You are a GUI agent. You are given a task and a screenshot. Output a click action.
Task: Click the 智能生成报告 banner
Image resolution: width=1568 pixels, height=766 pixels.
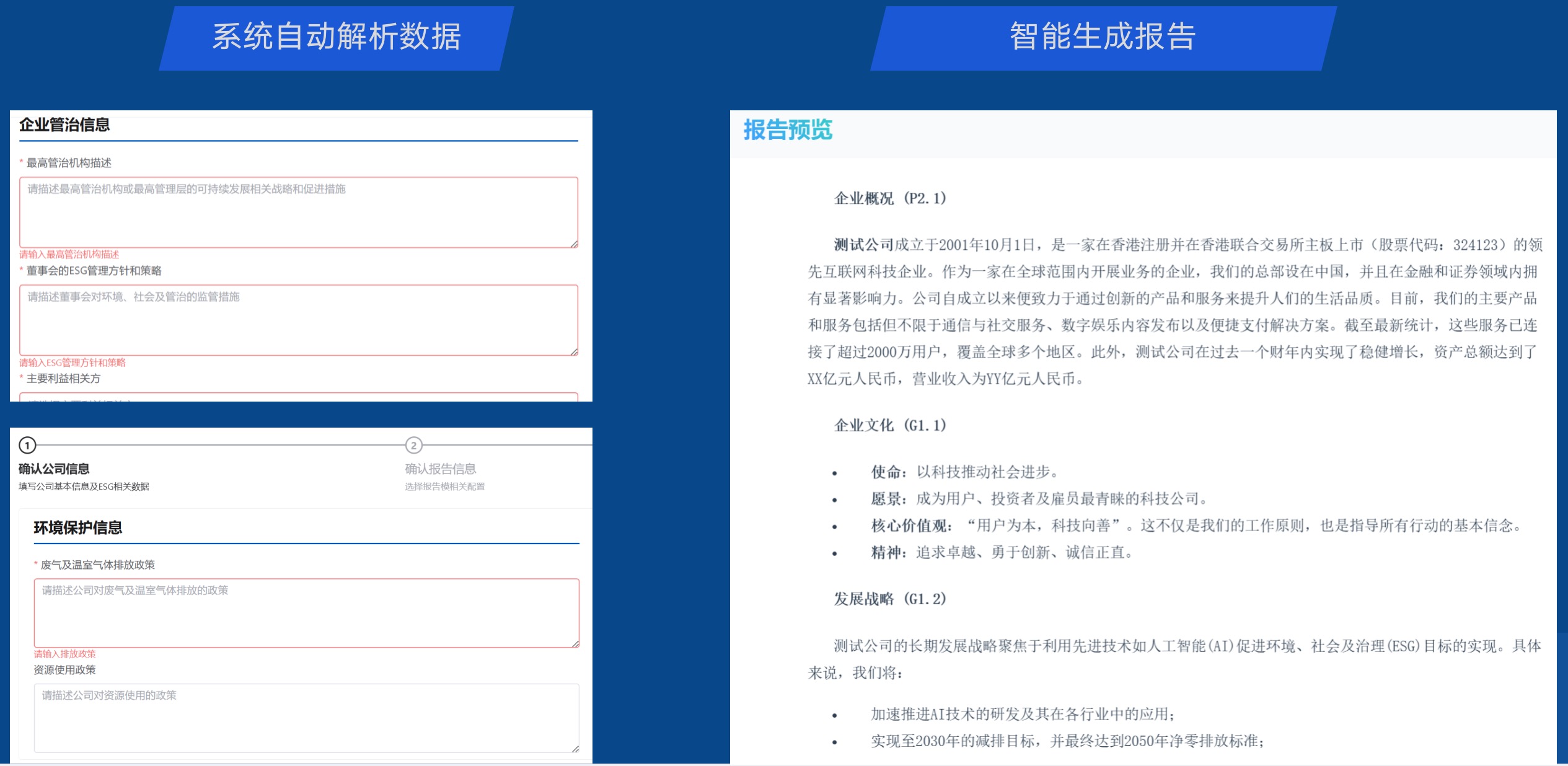[x=1103, y=37]
